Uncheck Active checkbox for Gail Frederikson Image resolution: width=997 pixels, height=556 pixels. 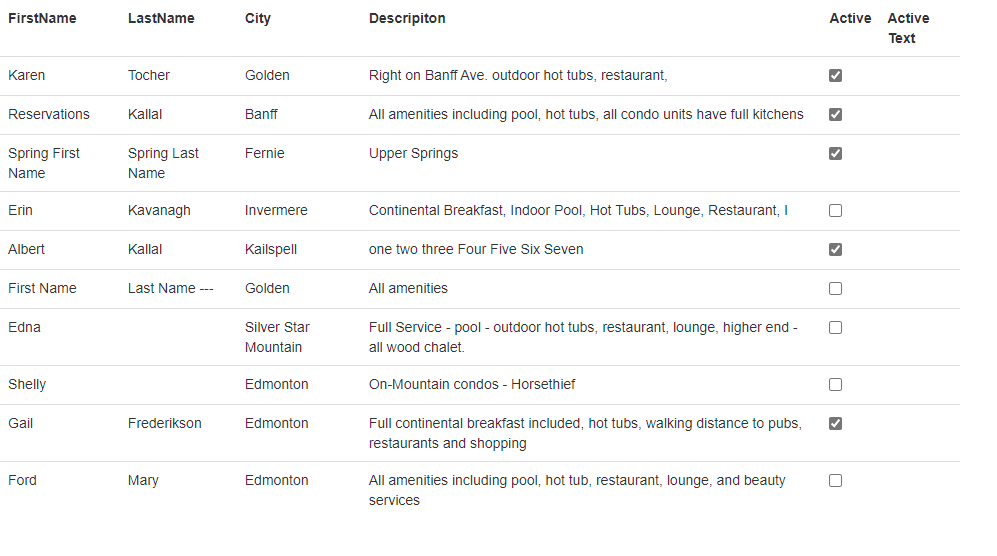pyautogui.click(x=835, y=424)
